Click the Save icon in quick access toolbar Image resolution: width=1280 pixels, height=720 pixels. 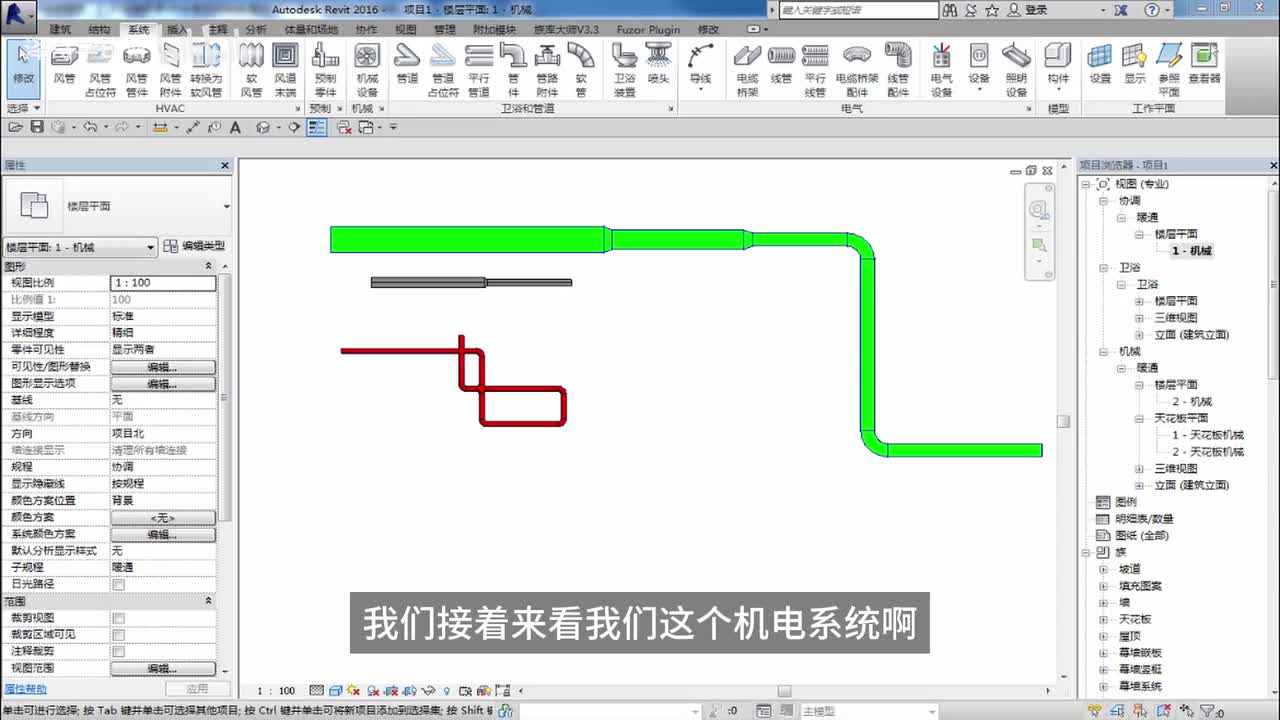click(x=37, y=127)
